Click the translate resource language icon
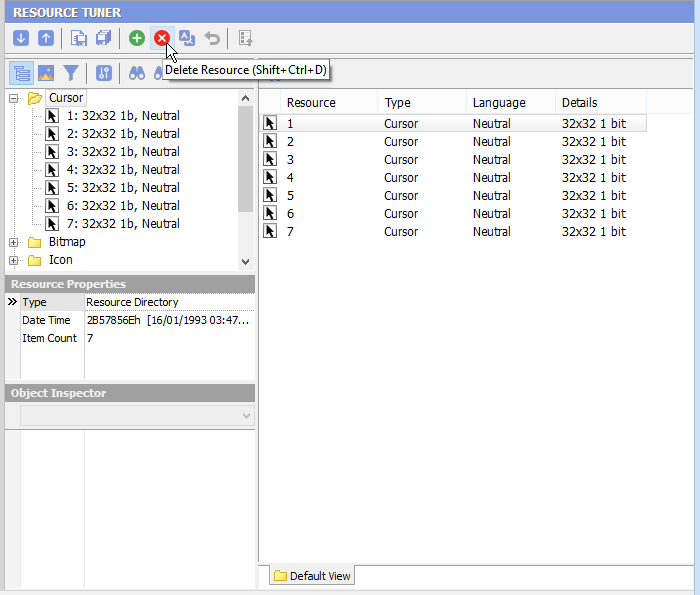 coord(187,38)
